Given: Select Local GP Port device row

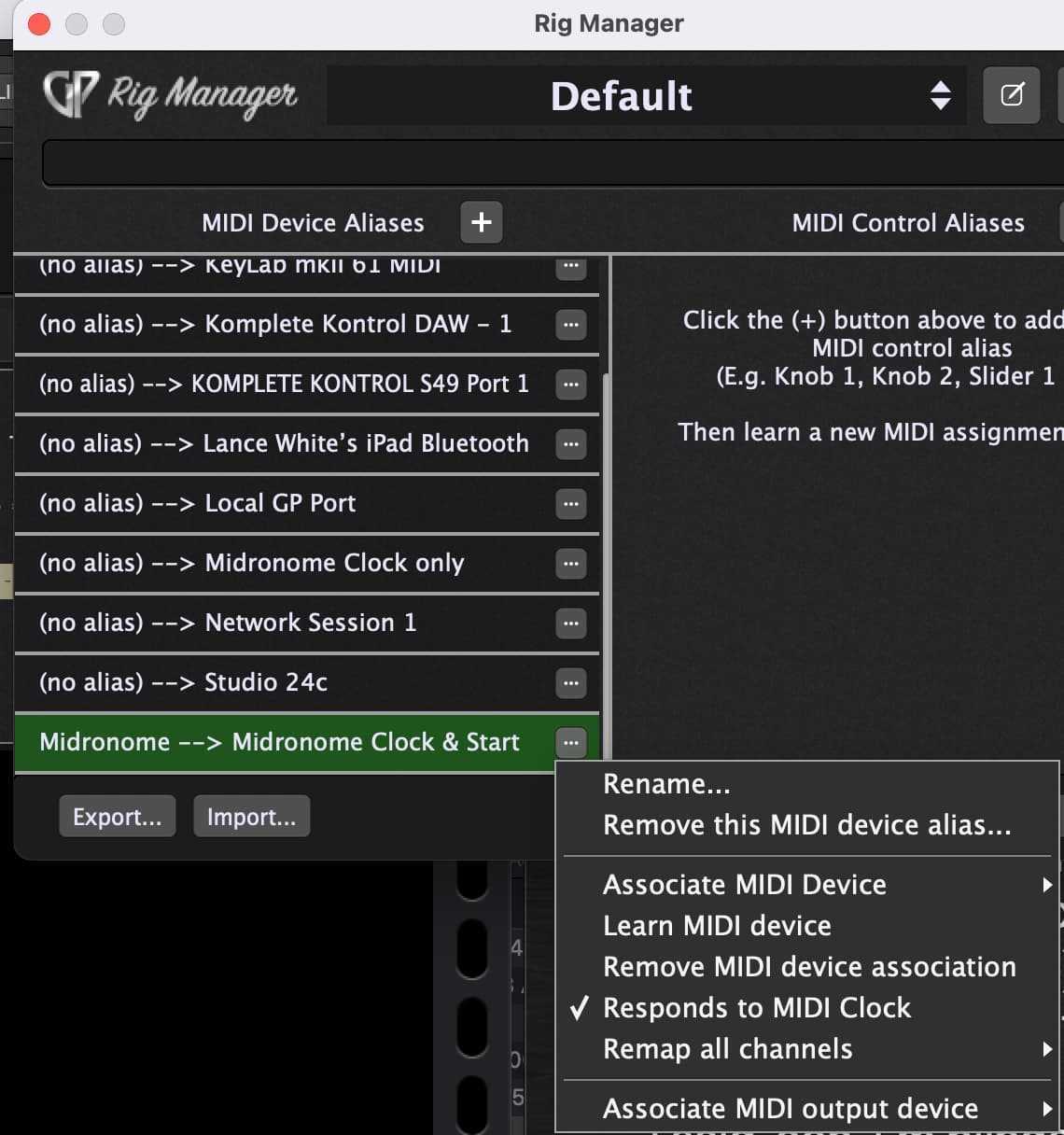Looking at the screenshot, I should [307, 504].
